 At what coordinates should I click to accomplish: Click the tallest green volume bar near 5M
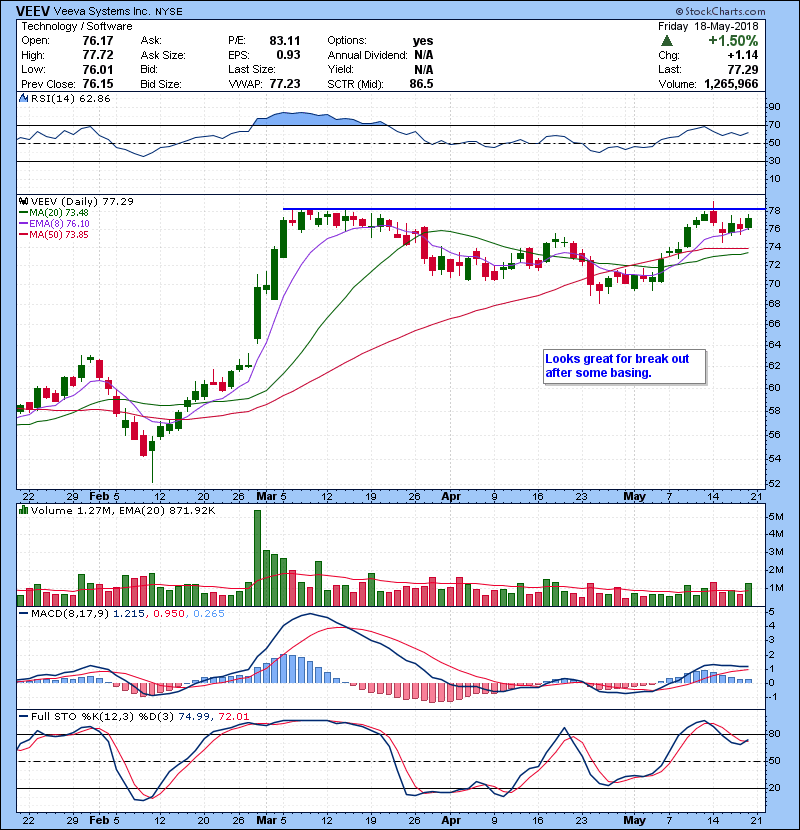click(x=257, y=558)
